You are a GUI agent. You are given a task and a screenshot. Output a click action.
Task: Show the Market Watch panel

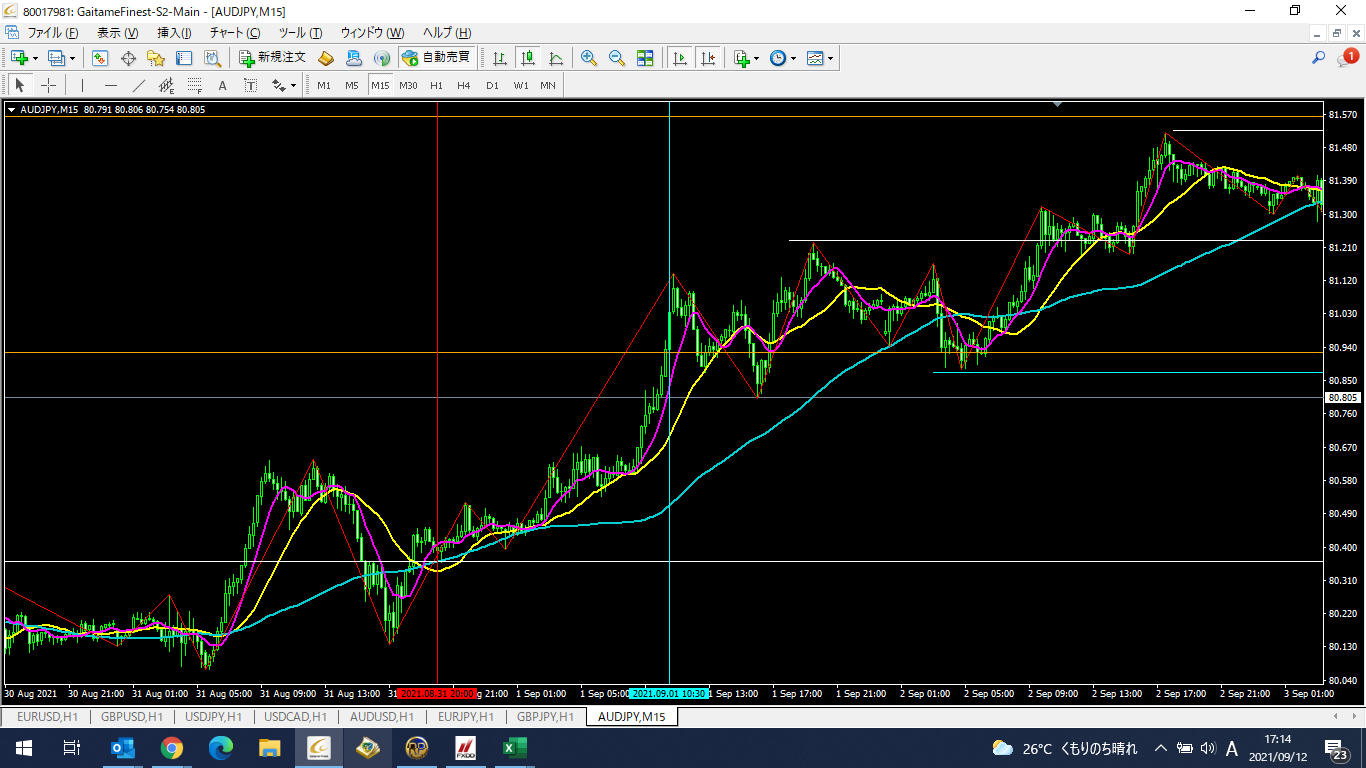point(100,58)
